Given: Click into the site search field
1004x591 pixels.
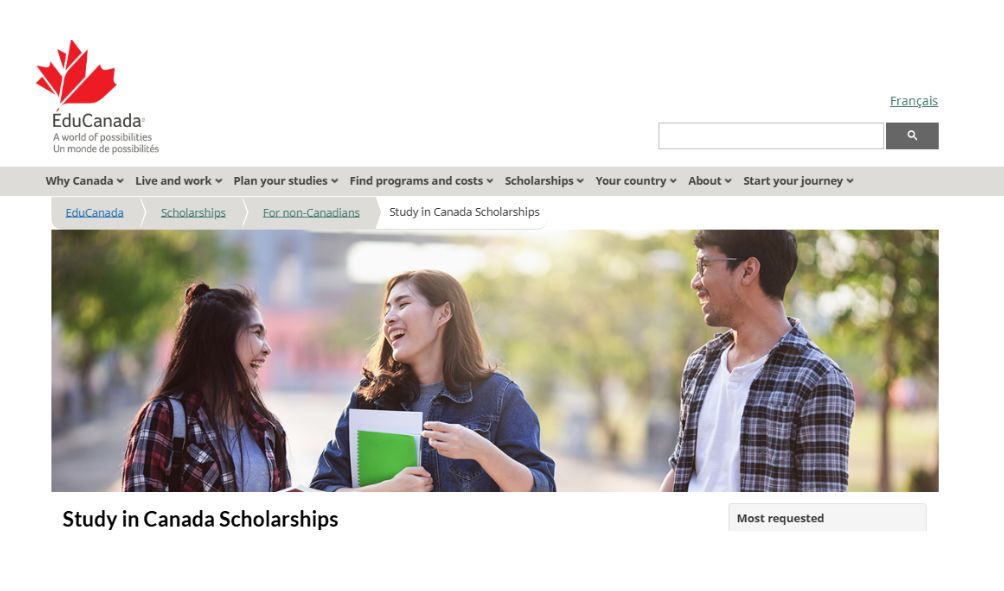Looking at the screenshot, I should point(771,136).
